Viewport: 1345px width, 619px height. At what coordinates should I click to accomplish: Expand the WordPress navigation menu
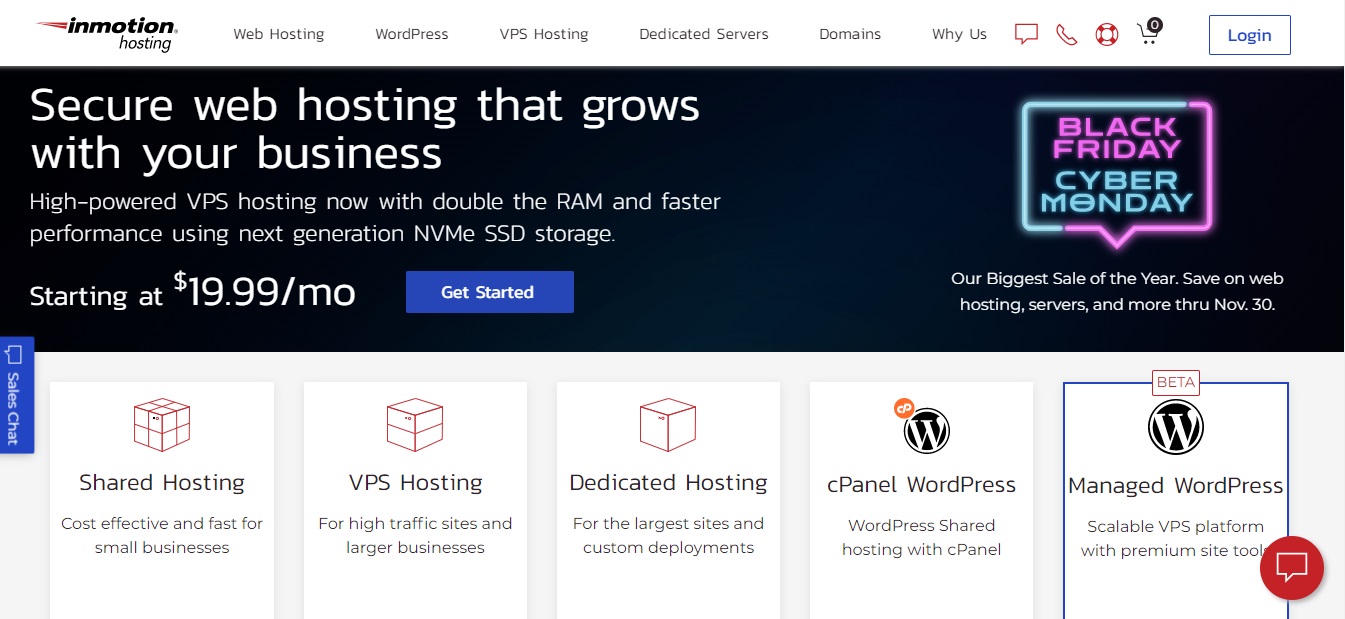[412, 34]
